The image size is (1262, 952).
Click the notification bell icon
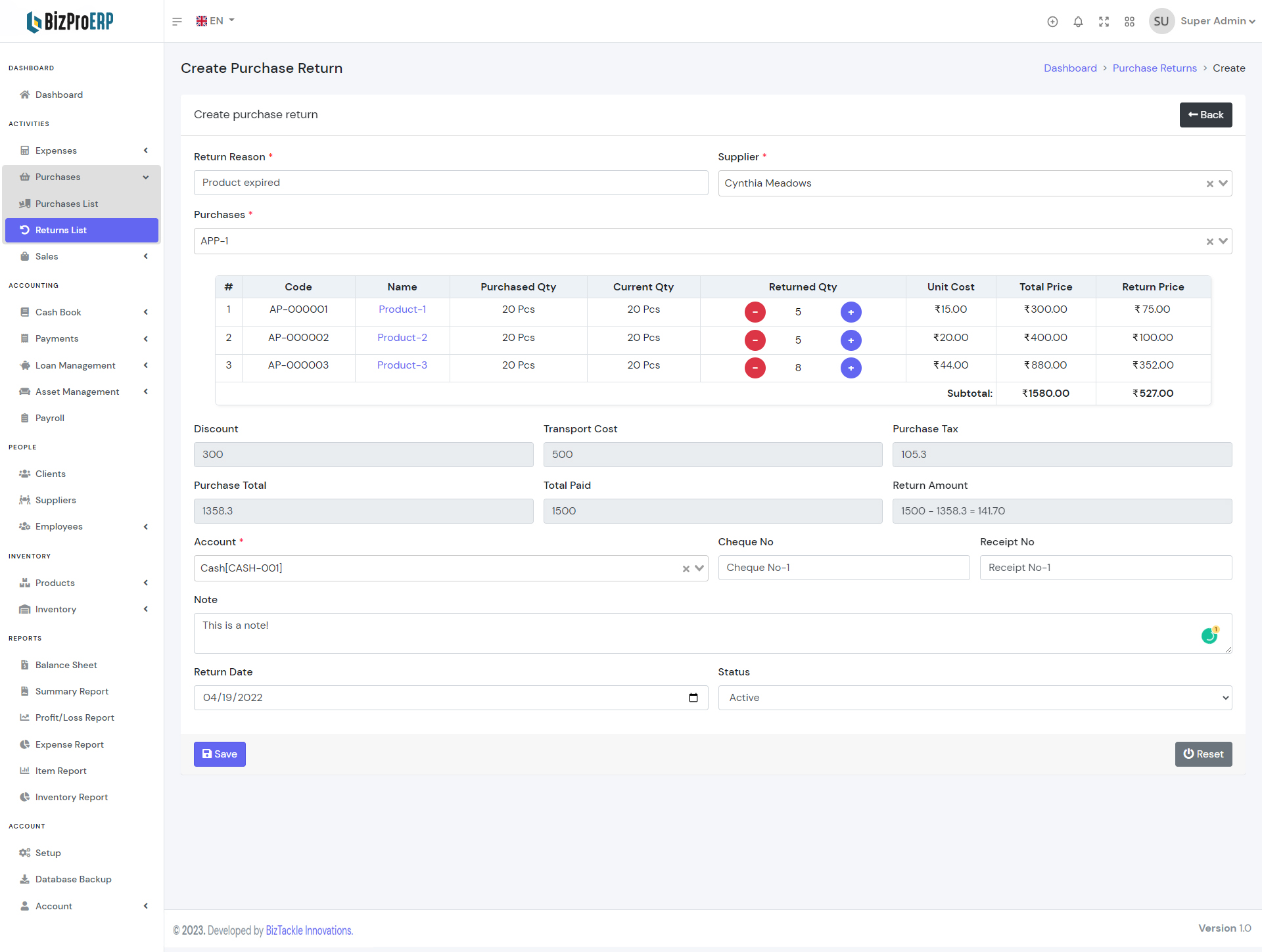(1078, 22)
